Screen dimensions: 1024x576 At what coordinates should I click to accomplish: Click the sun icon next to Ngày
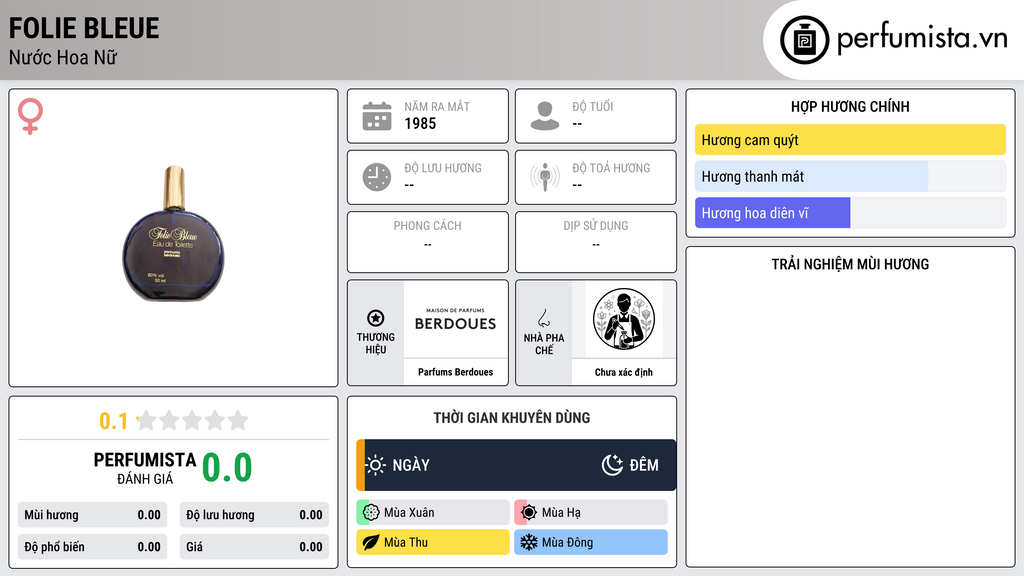click(376, 465)
